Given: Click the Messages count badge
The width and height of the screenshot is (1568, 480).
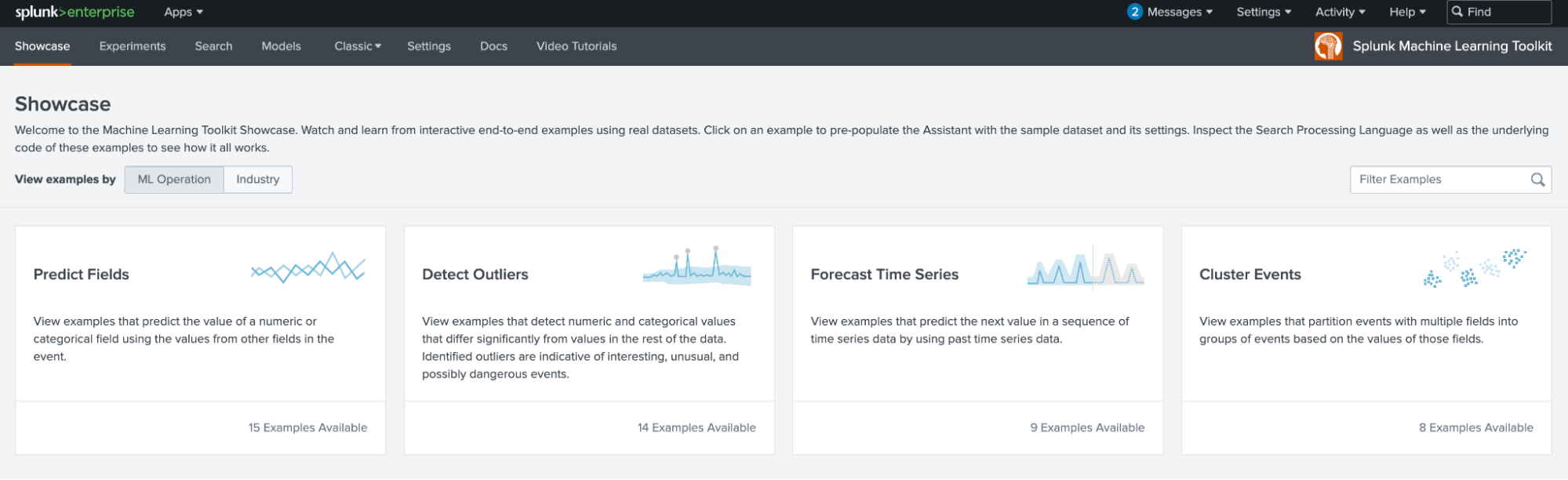Looking at the screenshot, I should 1134,12.
